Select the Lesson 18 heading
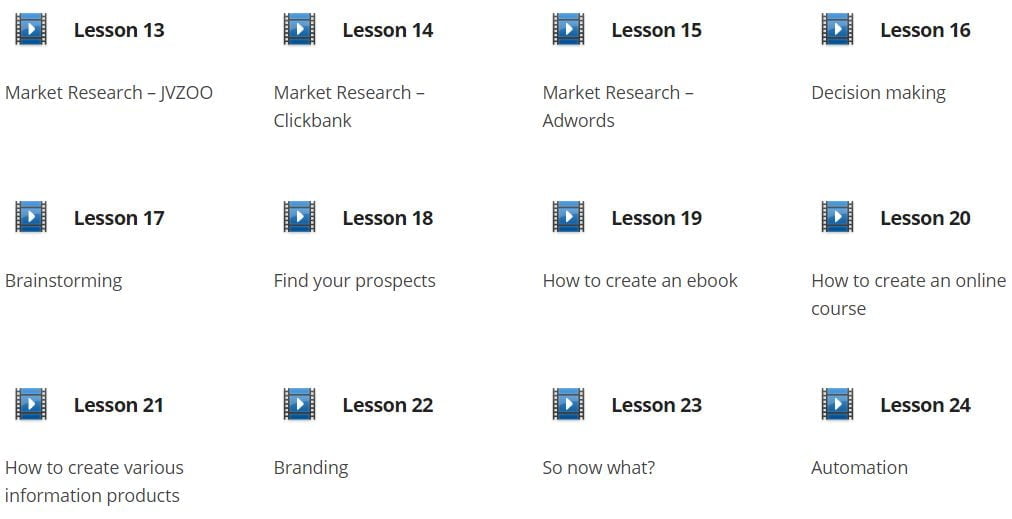This screenshot has width=1012, height=519. pos(388,218)
